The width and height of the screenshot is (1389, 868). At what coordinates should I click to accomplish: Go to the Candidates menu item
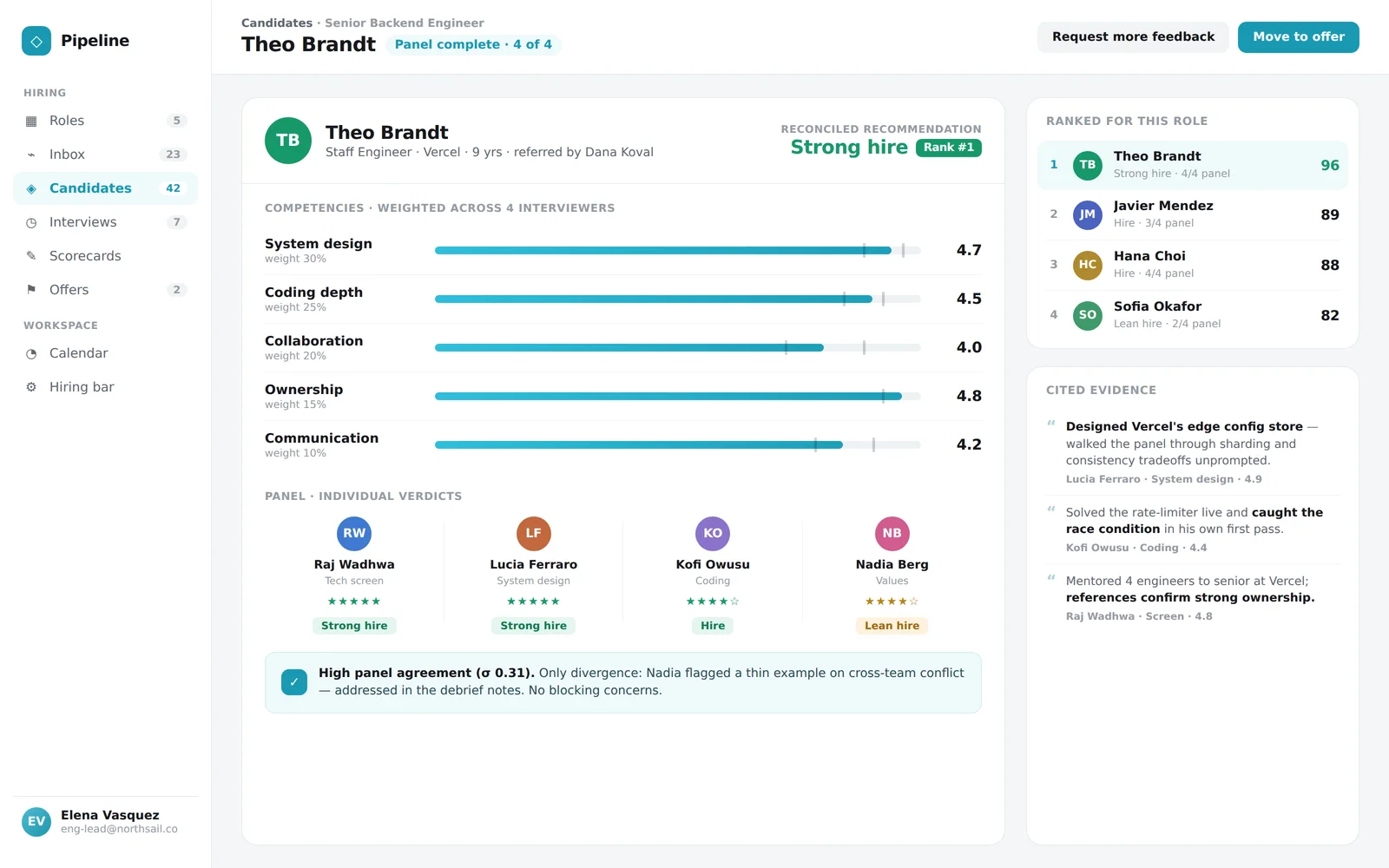105,188
